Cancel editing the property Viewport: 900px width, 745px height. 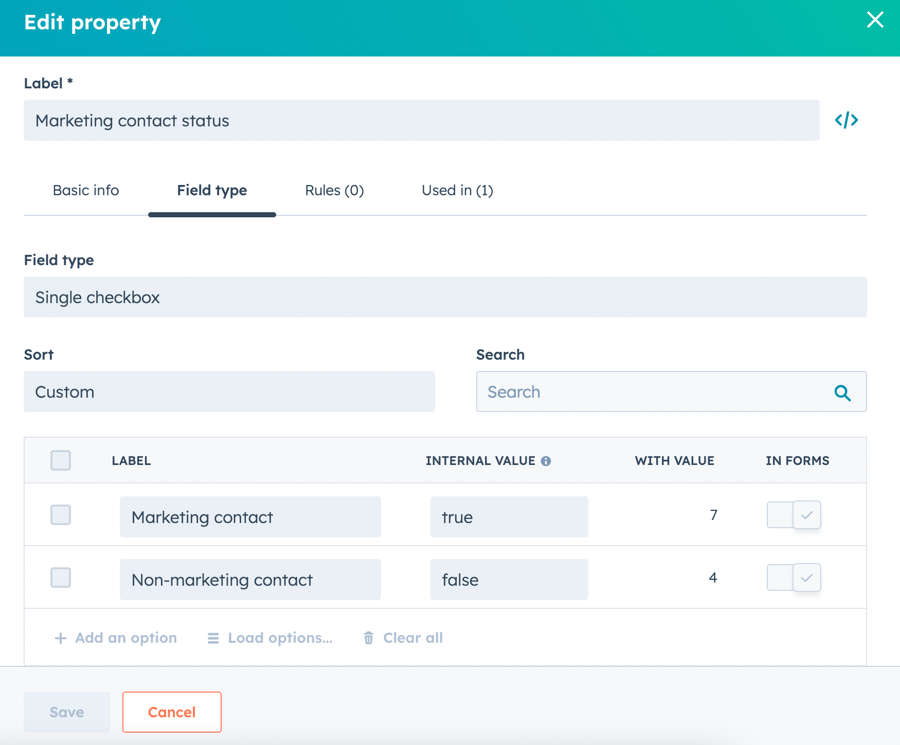(171, 712)
